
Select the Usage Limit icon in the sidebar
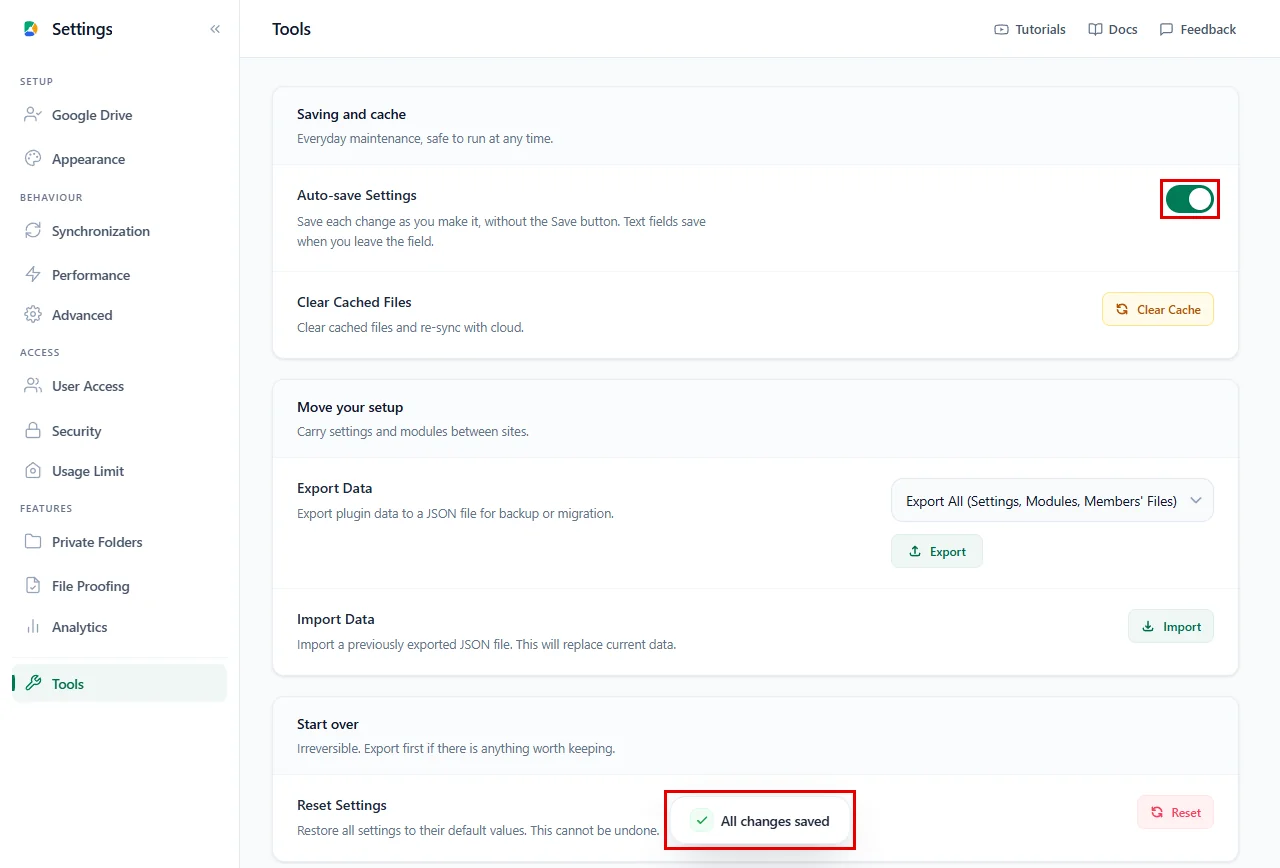tap(33, 471)
